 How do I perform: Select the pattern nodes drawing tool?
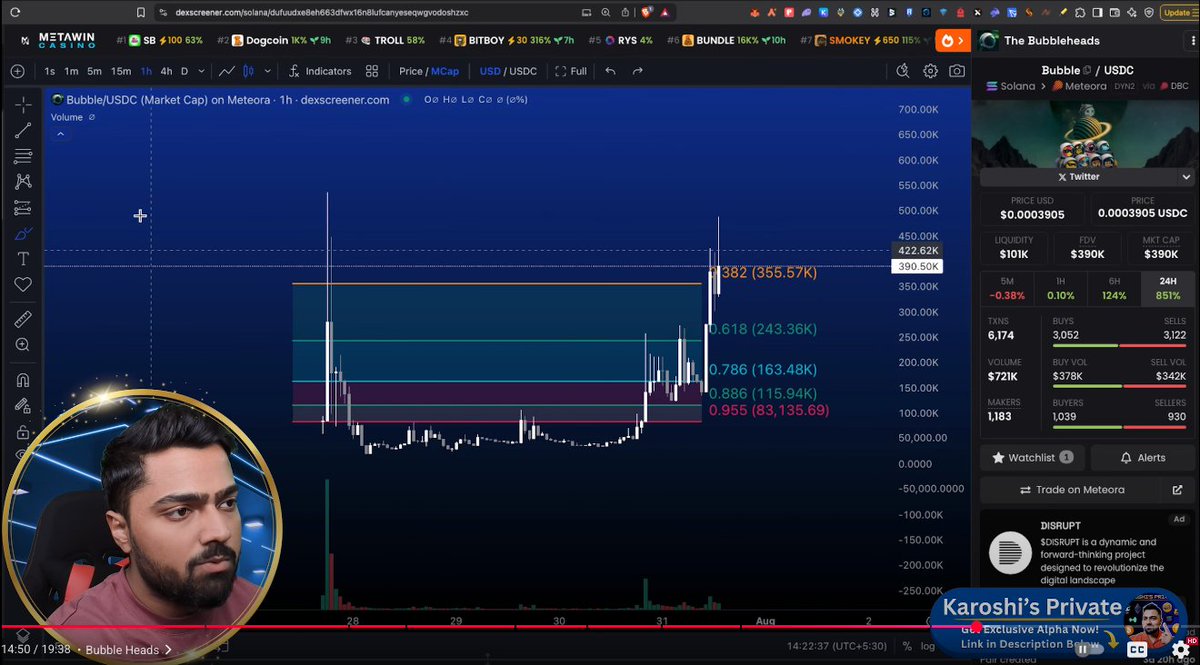pyautogui.click(x=23, y=182)
